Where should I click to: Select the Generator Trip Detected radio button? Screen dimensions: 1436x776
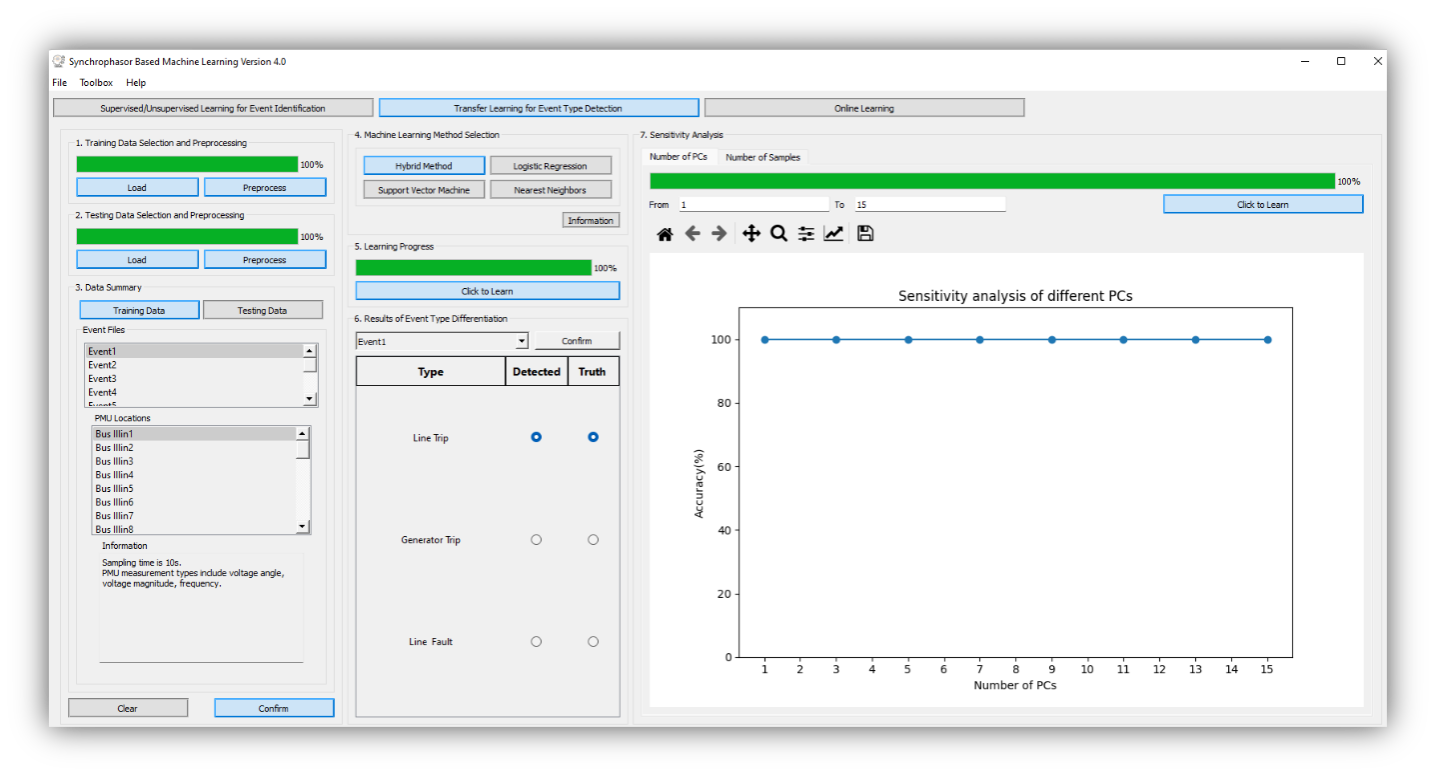(536, 540)
